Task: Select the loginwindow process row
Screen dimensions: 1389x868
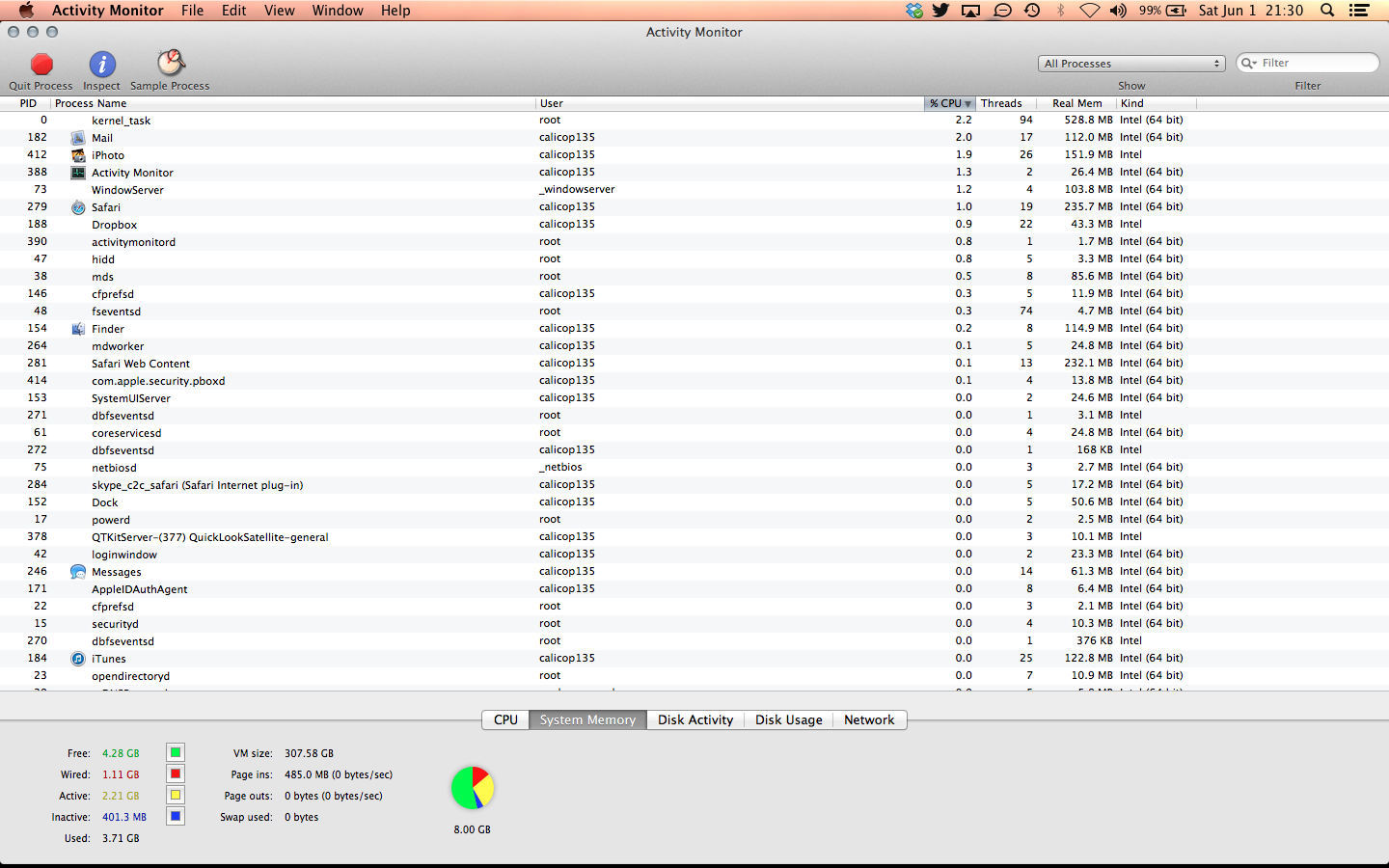Action: tap(694, 555)
